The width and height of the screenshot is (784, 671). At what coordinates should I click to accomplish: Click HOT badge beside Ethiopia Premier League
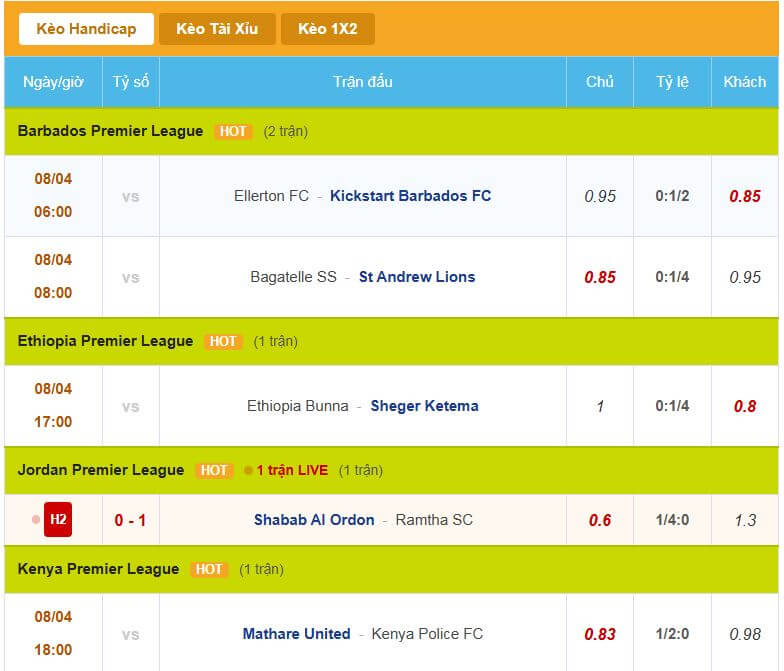(223, 341)
